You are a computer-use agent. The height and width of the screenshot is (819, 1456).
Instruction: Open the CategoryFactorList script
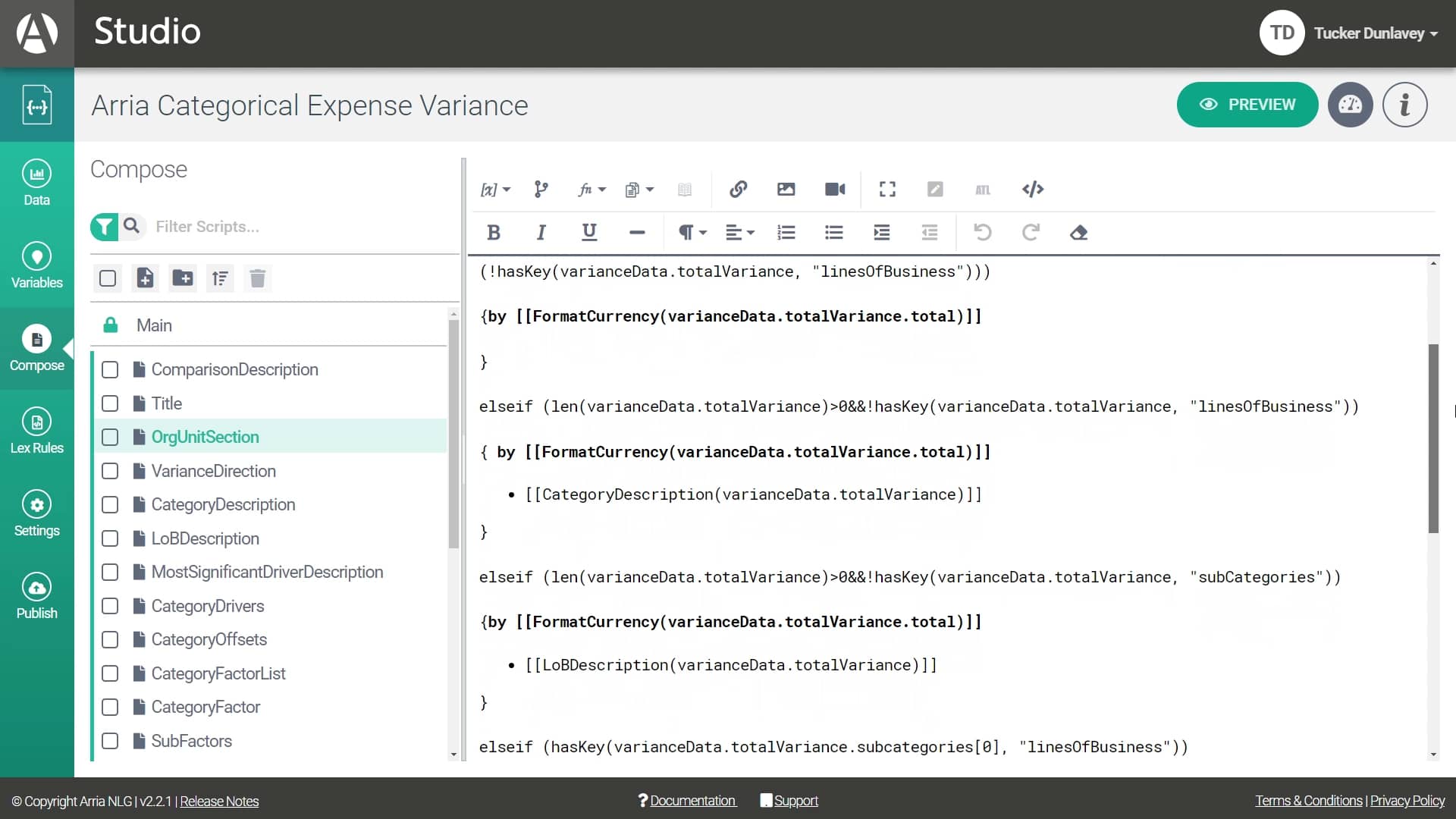click(x=218, y=673)
